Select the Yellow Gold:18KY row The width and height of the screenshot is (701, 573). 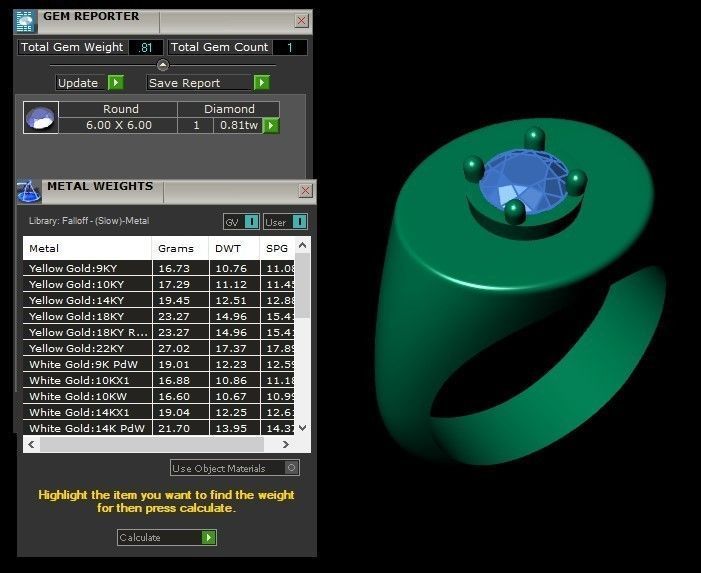(x=159, y=316)
